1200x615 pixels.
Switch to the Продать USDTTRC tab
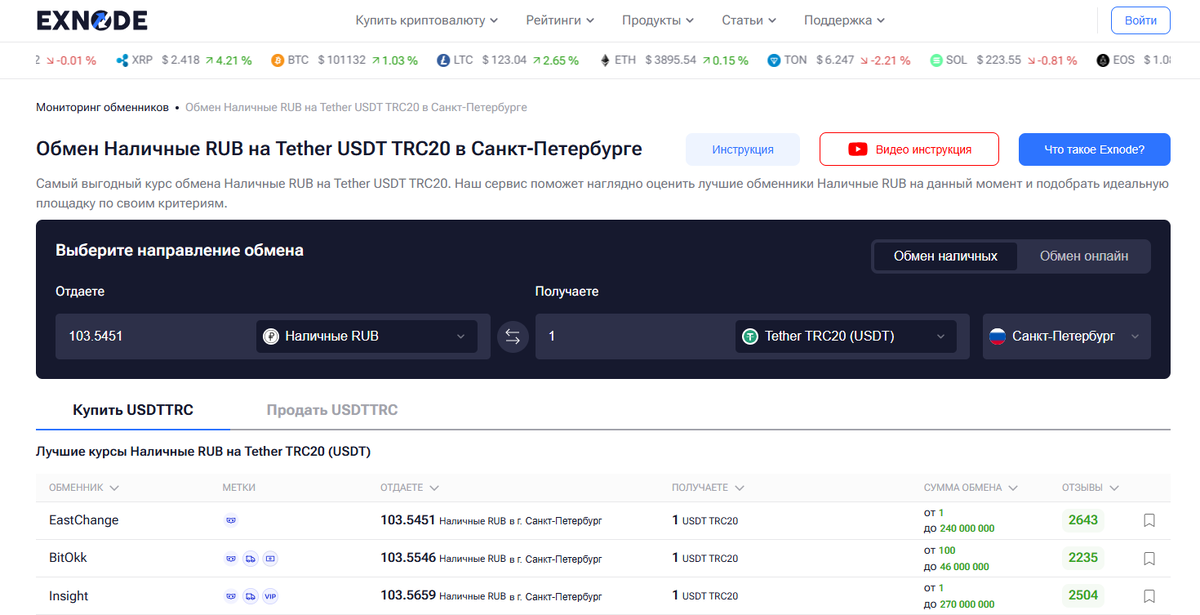pyautogui.click(x=331, y=409)
